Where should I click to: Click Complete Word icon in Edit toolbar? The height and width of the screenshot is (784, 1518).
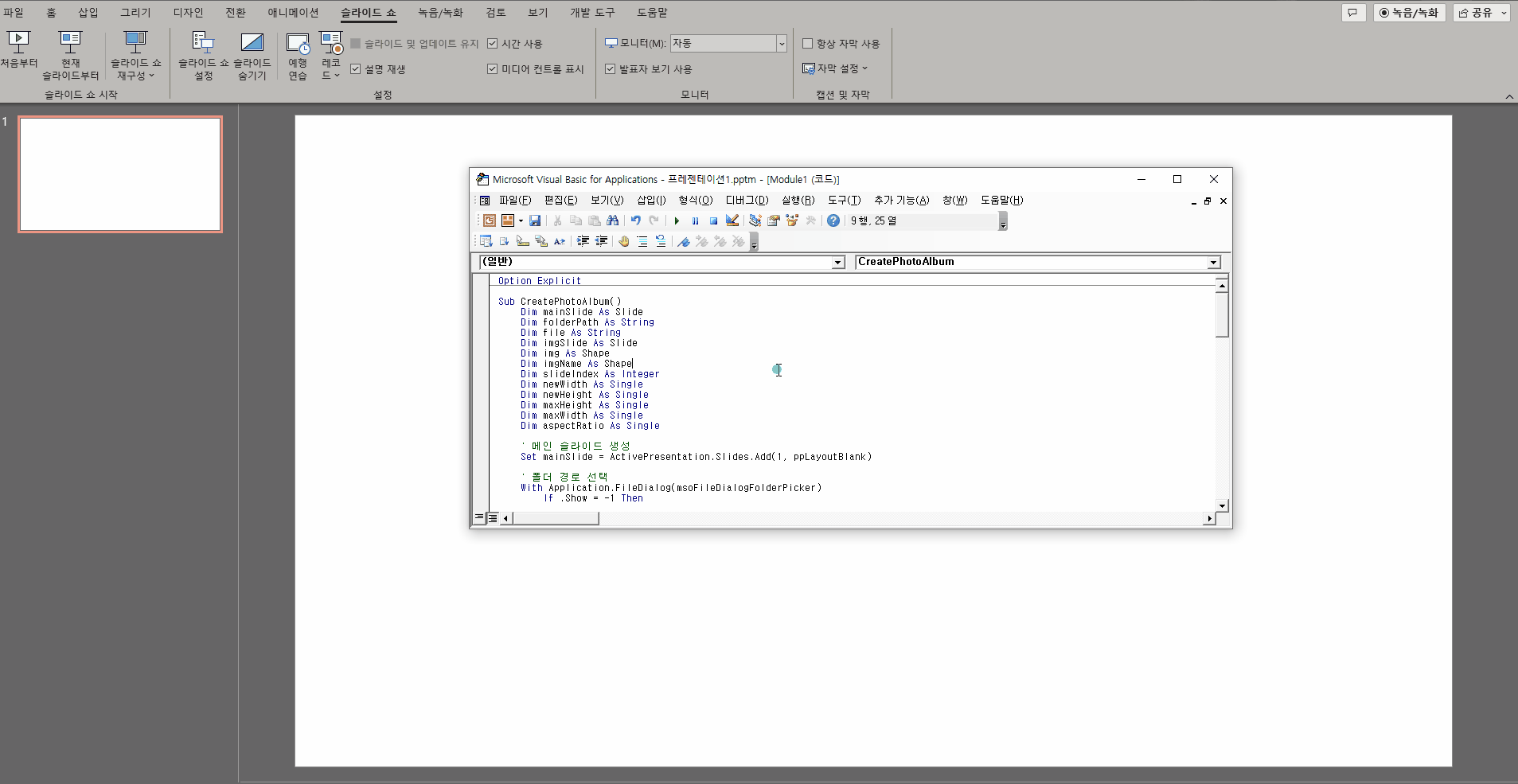pyautogui.click(x=560, y=241)
